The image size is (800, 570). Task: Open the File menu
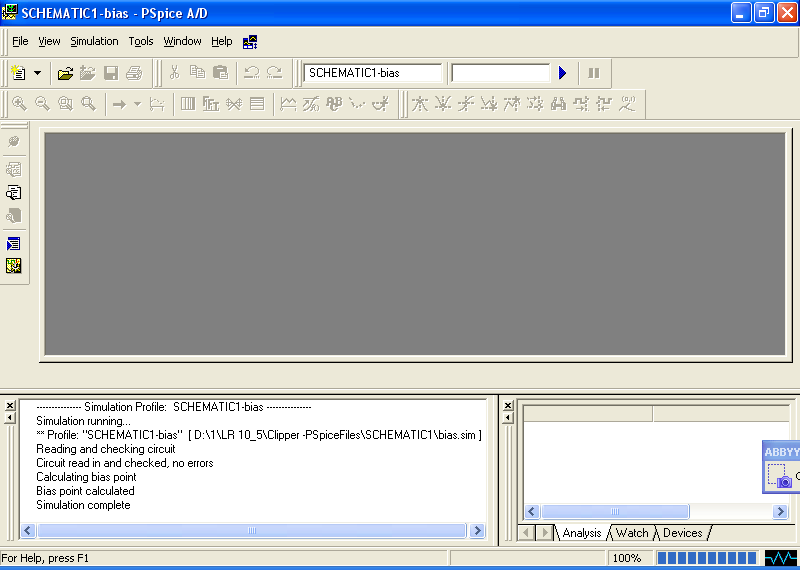(x=20, y=41)
